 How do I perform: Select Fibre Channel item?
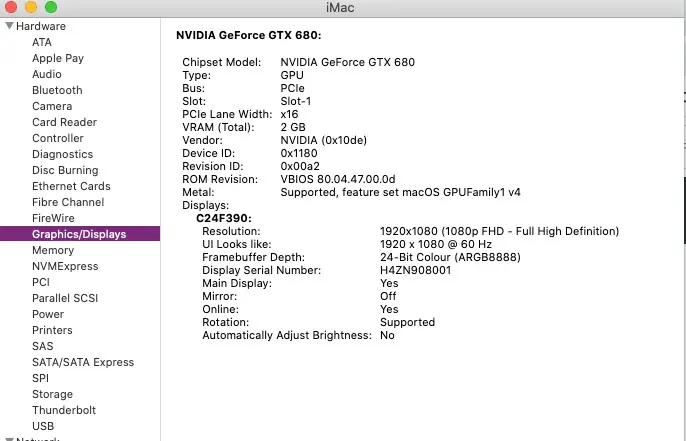pos(68,202)
